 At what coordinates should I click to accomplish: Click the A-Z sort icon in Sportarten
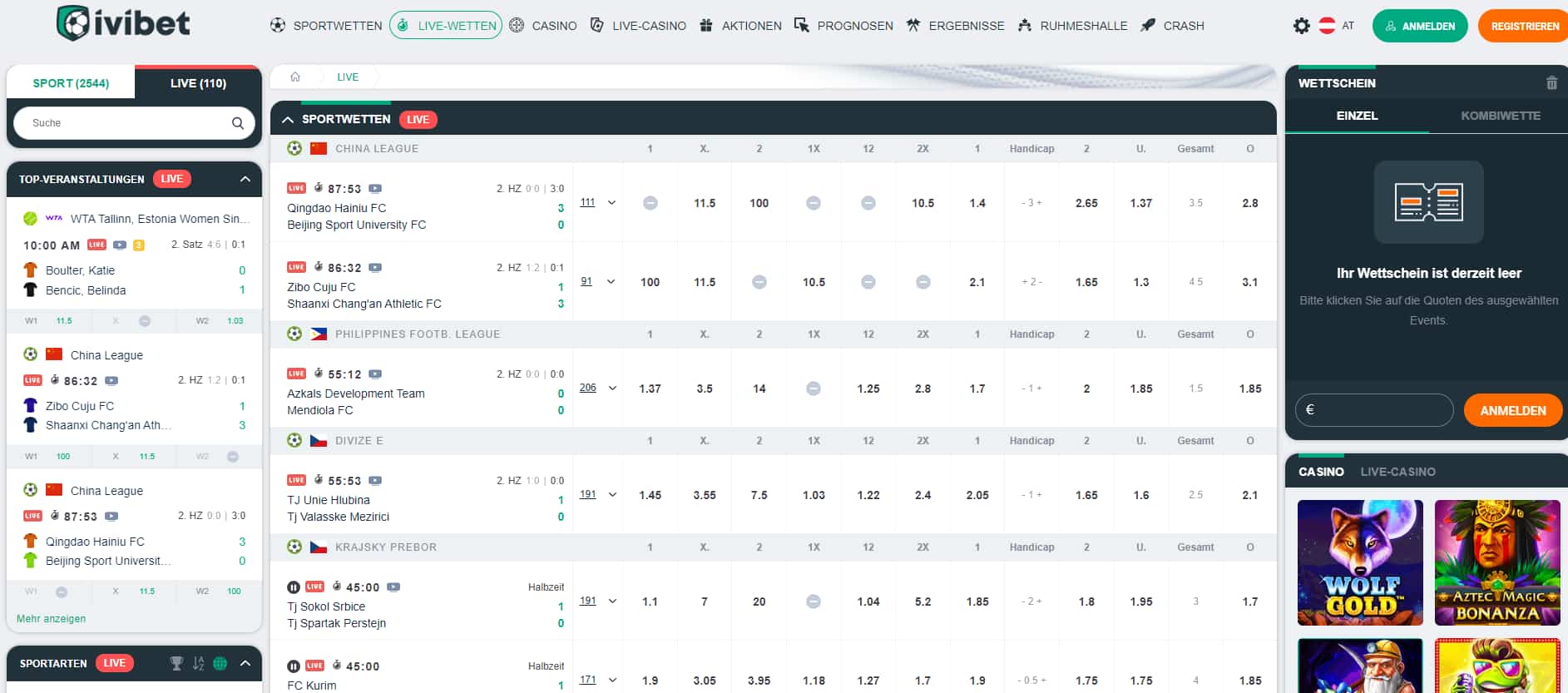point(198,663)
